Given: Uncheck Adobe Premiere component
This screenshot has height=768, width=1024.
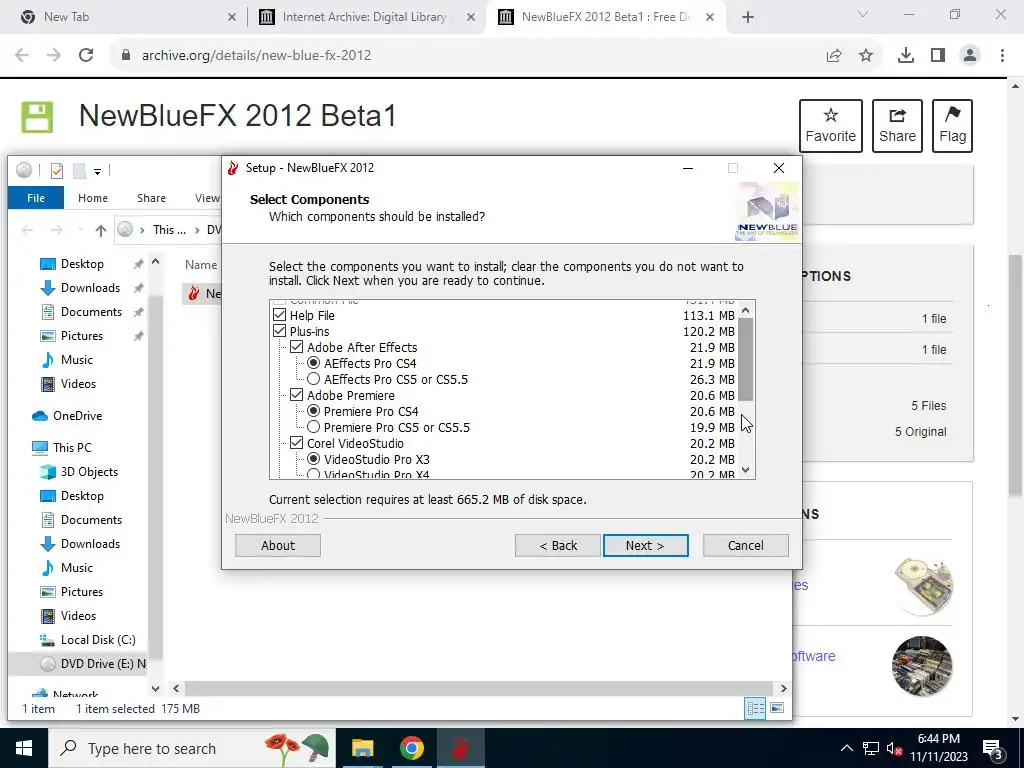Looking at the screenshot, I should click(296, 395).
